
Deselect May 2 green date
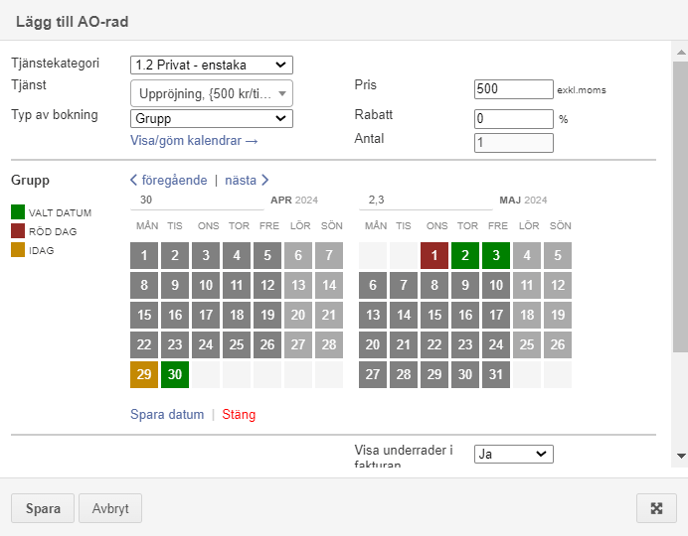(465, 255)
